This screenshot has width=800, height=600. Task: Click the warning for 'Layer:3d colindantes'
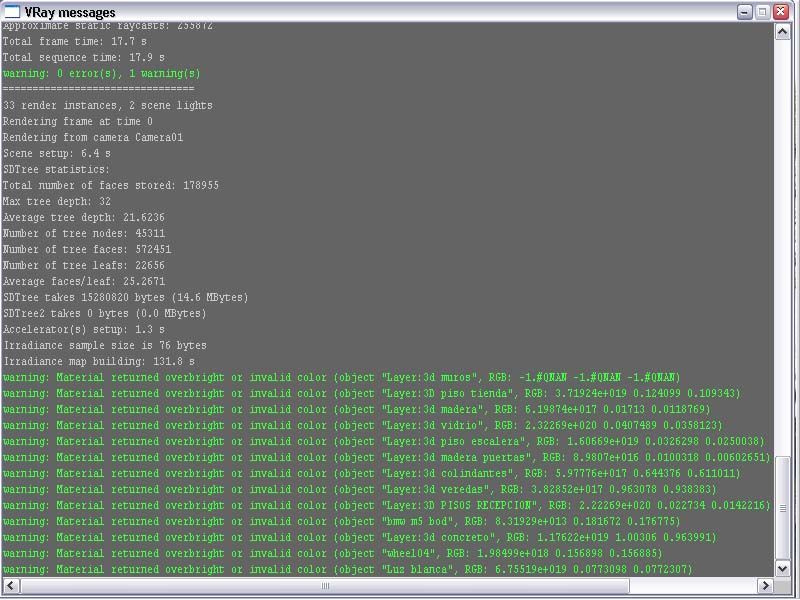pos(371,473)
